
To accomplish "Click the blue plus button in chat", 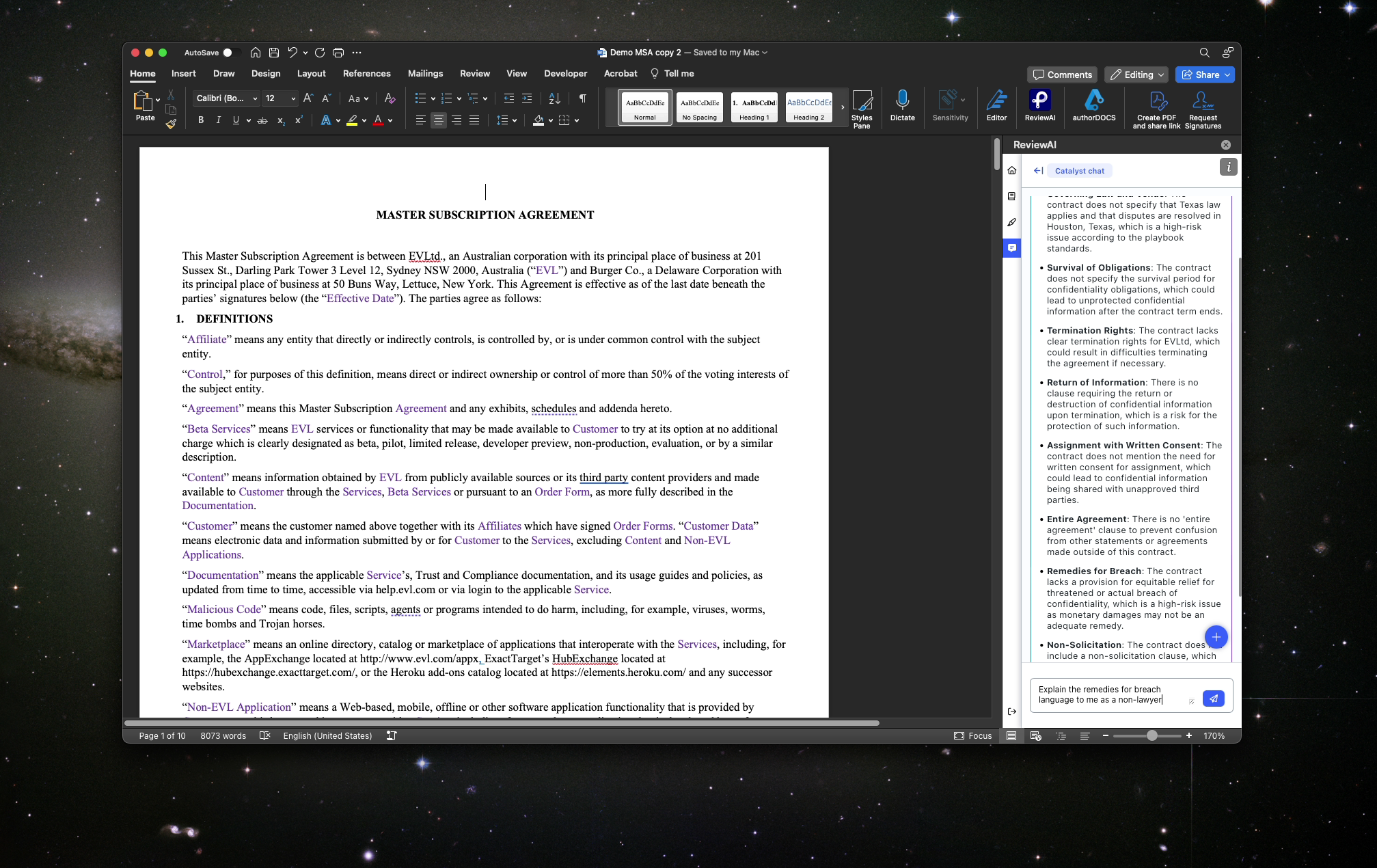I will coord(1216,637).
